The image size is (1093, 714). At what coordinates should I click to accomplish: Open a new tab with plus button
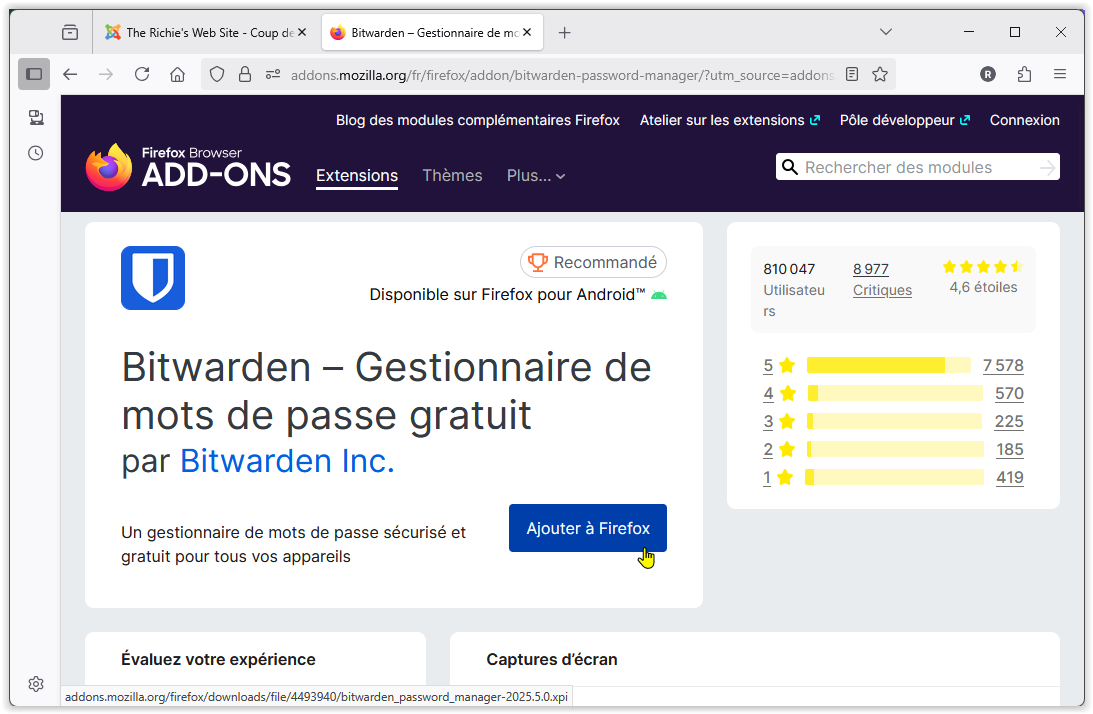564,33
